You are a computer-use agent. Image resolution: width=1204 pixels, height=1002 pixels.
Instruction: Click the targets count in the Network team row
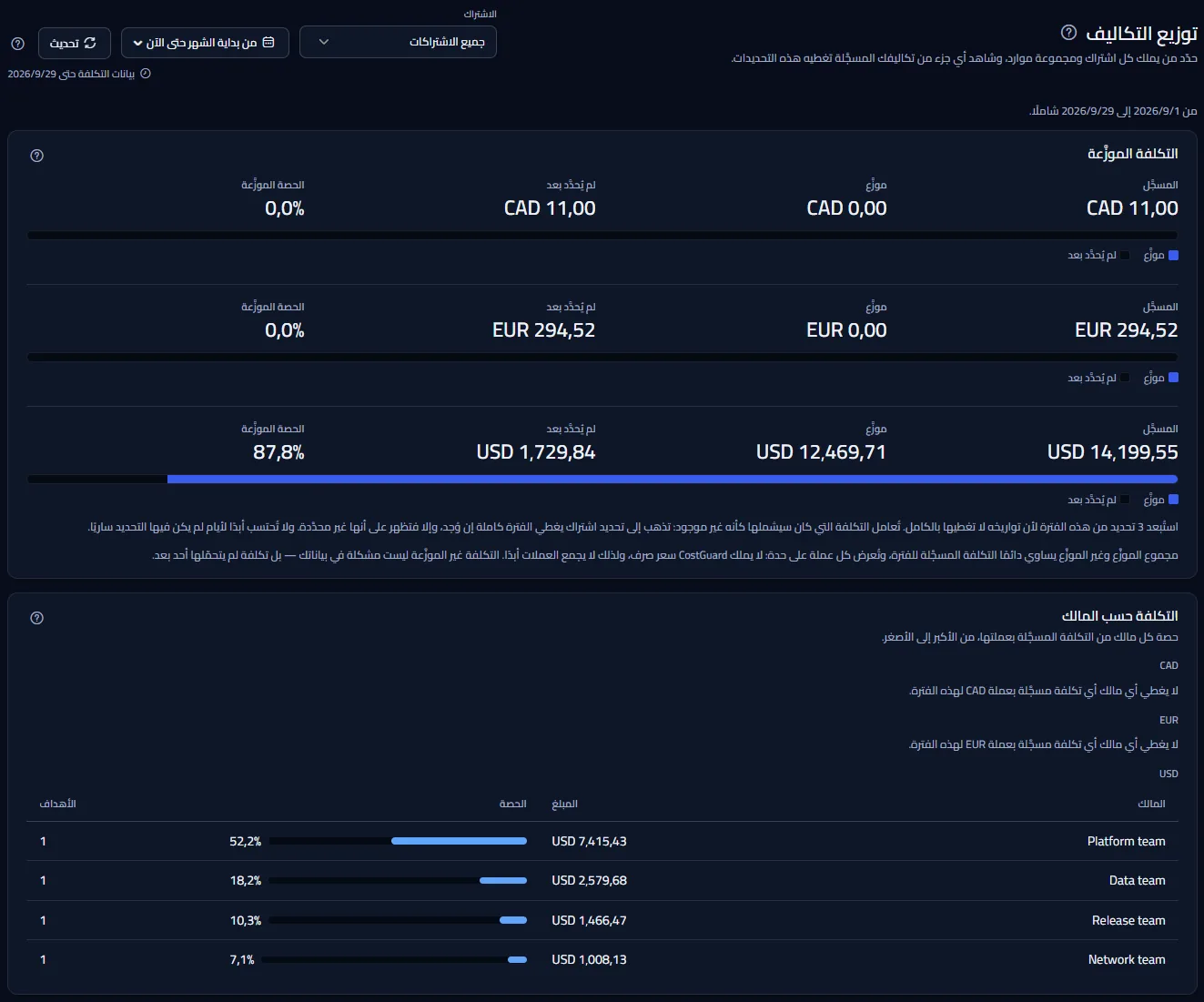pos(43,959)
